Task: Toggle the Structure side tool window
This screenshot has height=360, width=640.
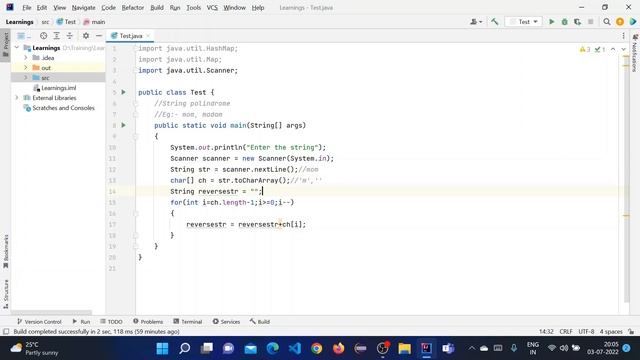Action: point(5,294)
